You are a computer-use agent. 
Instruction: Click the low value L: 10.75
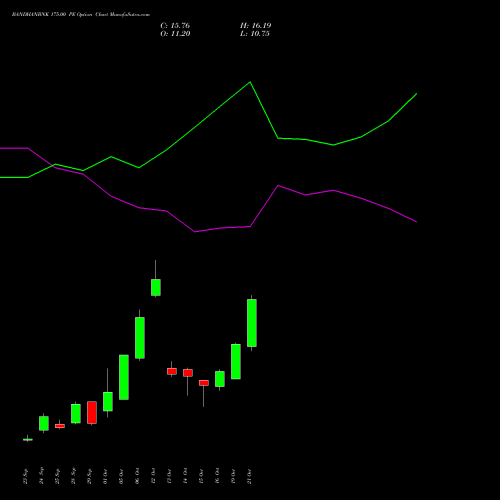(255, 34)
